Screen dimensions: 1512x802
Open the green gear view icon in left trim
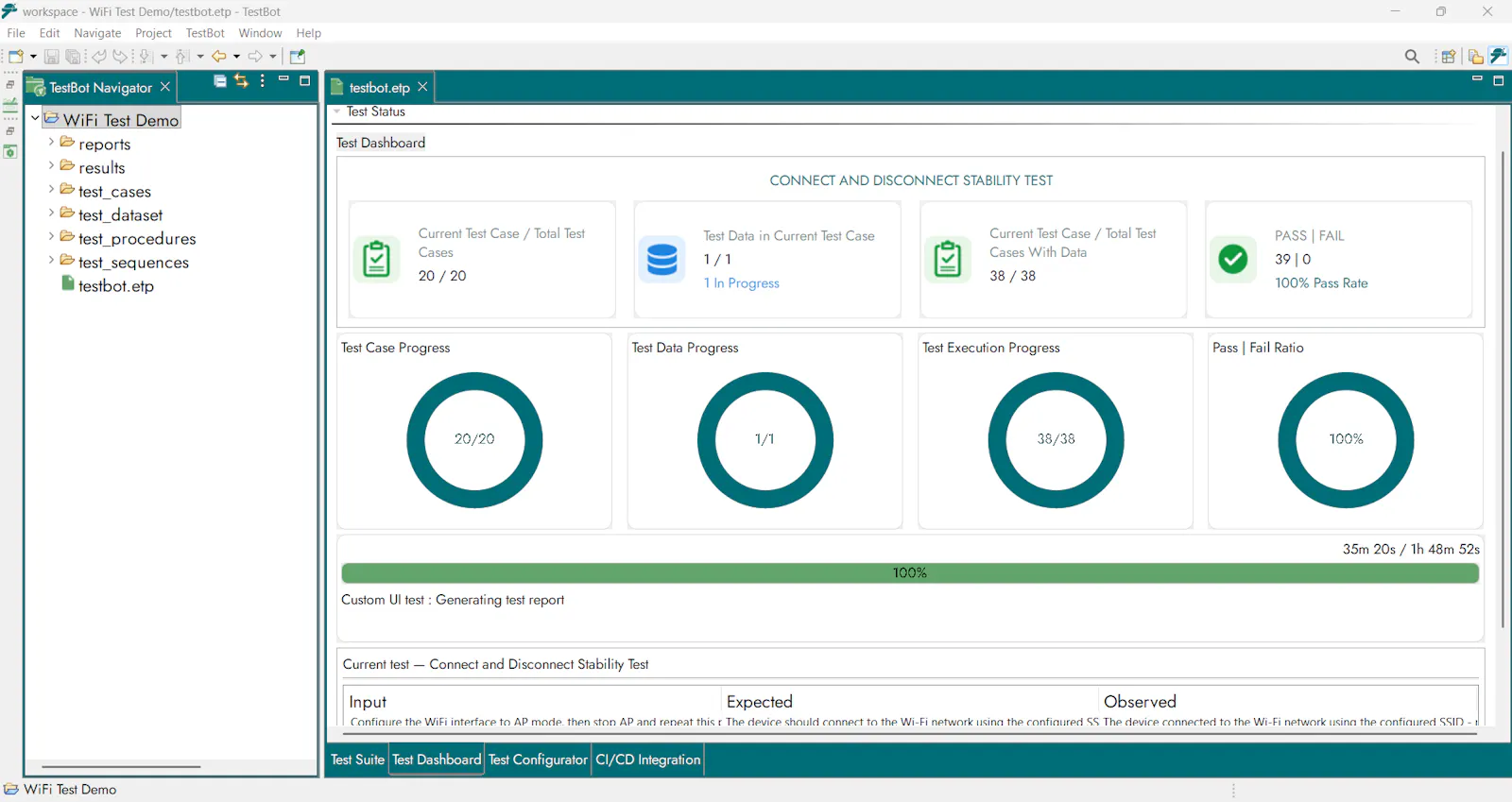pos(10,151)
